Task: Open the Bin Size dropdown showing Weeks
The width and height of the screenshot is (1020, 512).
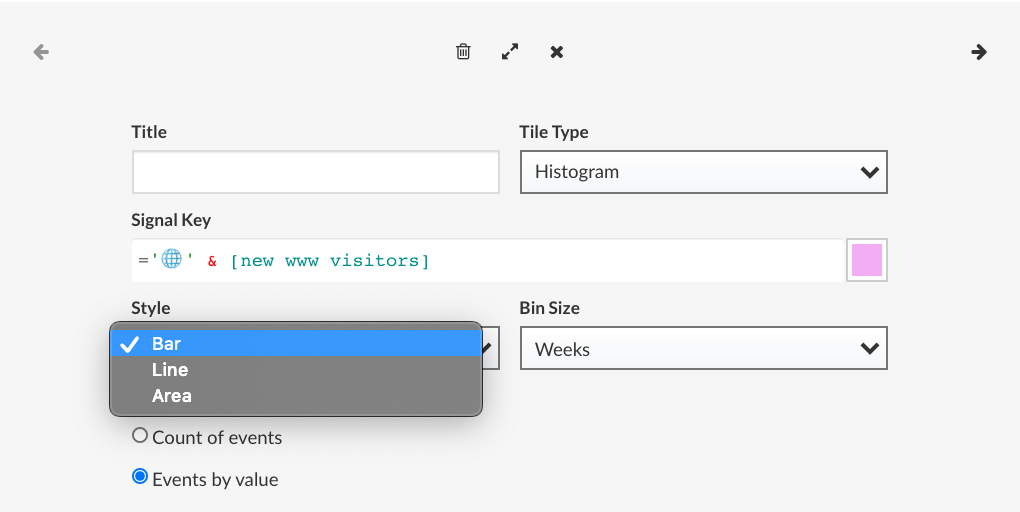Action: (703, 349)
